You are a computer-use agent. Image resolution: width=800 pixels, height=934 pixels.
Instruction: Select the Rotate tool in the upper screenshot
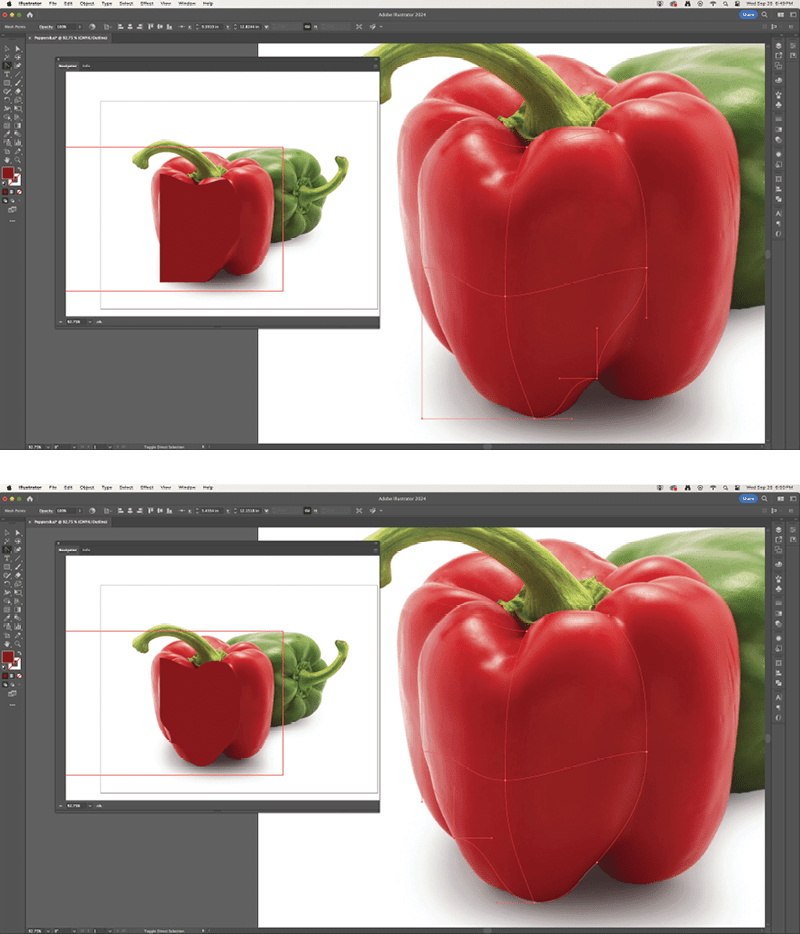7,100
